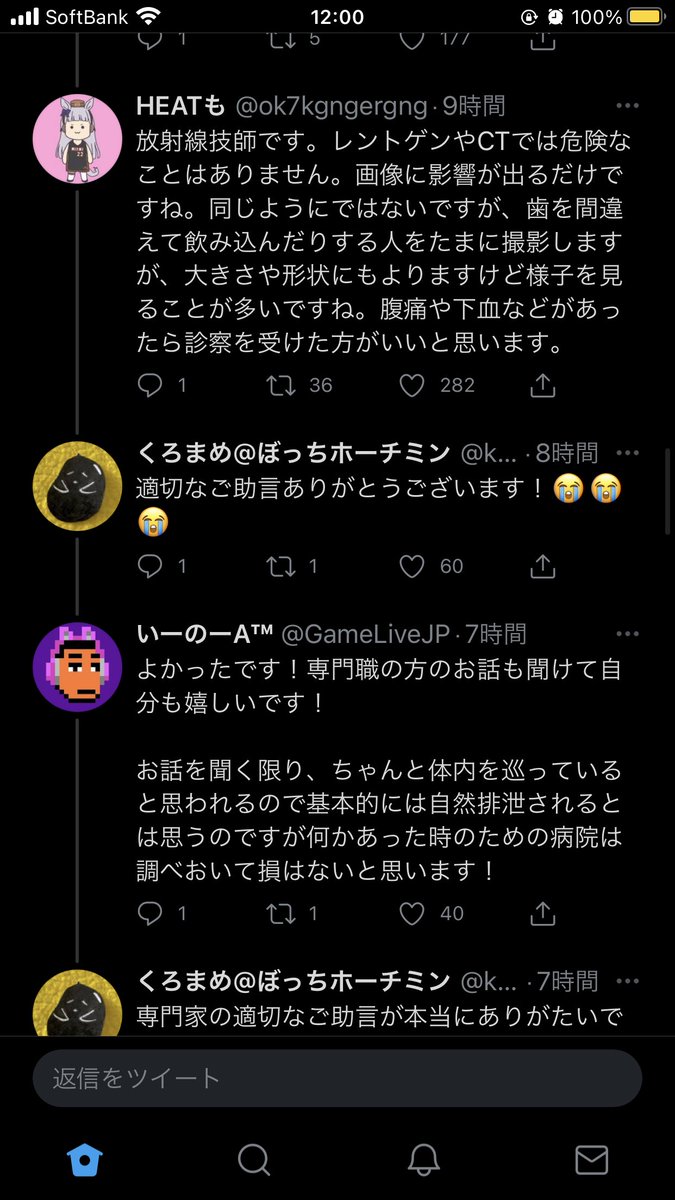Open Direct Messages envelope
Screen dimensions: 675x1200
coord(592,1159)
